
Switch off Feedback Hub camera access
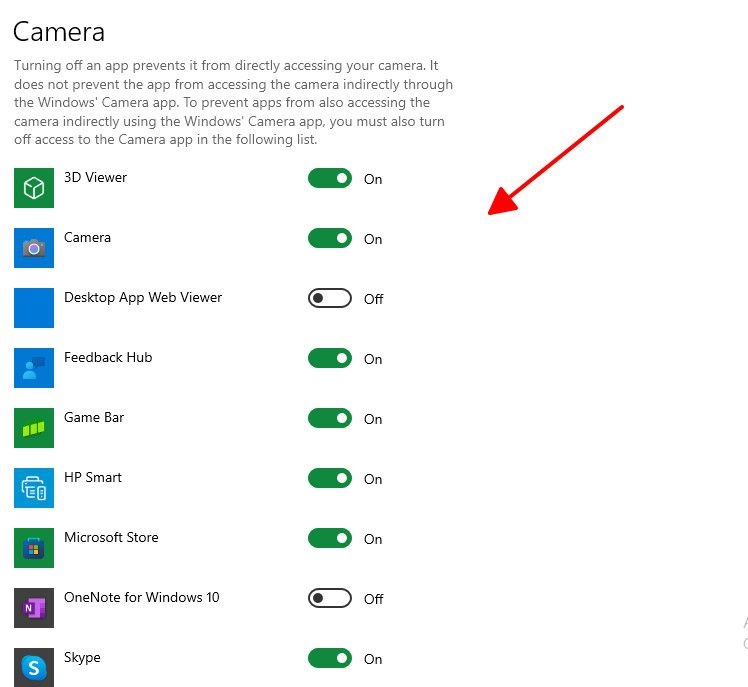330,358
